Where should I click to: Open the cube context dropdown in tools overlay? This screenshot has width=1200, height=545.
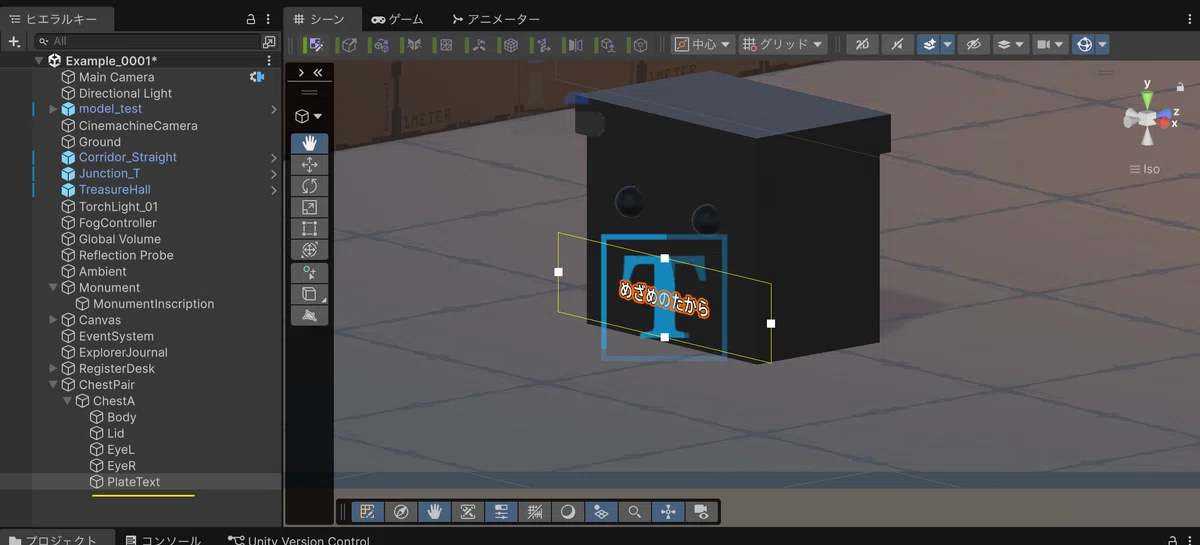pyautogui.click(x=309, y=116)
